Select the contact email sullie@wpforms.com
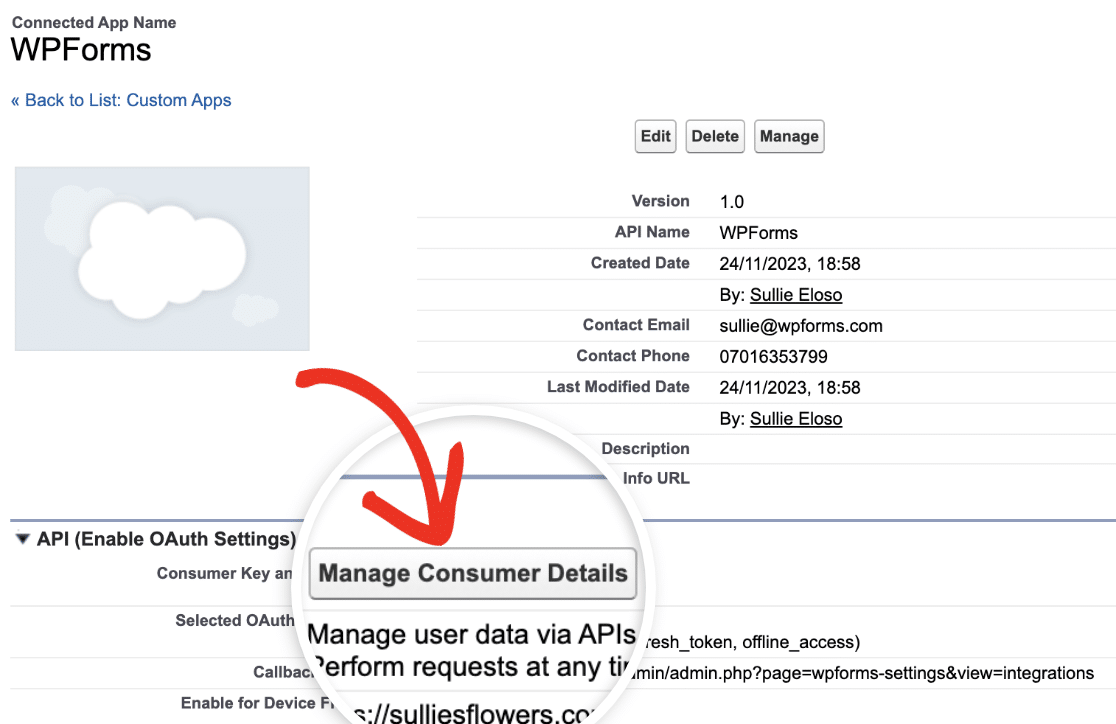This screenshot has width=1116, height=724. pos(801,326)
